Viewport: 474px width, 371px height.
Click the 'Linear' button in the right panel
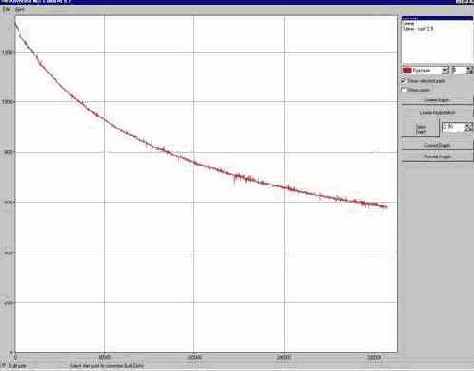[437, 113]
